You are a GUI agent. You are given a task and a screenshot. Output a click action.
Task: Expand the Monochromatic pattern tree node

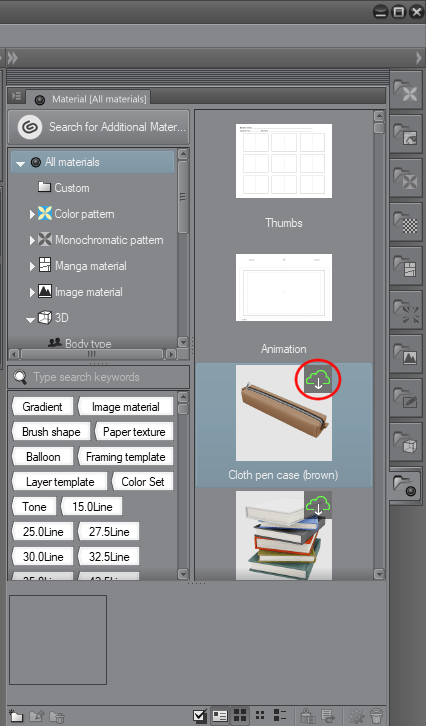[32, 240]
